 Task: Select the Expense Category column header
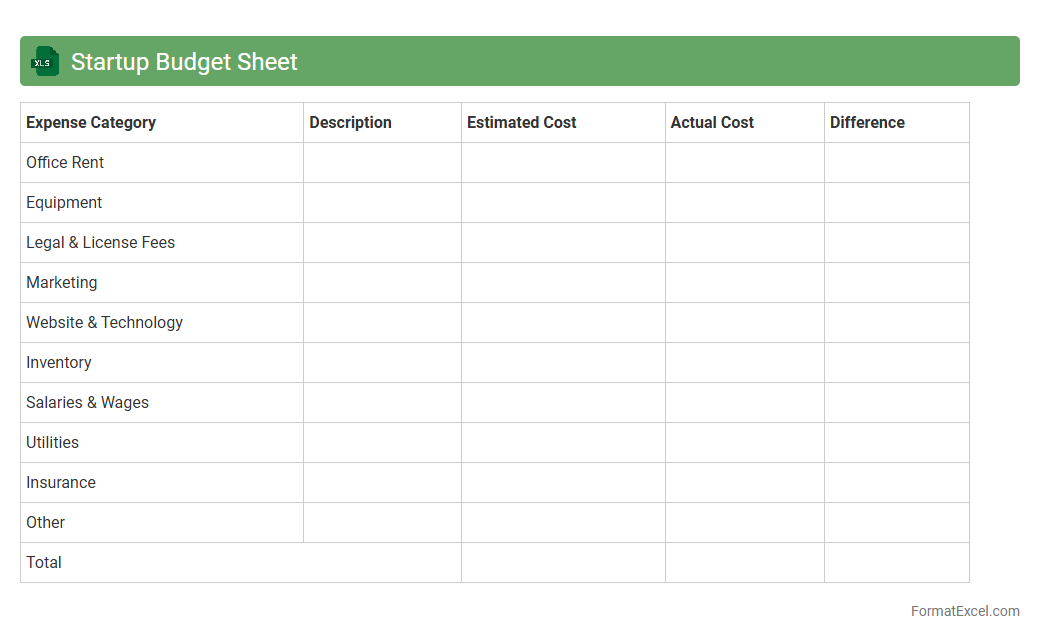tap(91, 122)
